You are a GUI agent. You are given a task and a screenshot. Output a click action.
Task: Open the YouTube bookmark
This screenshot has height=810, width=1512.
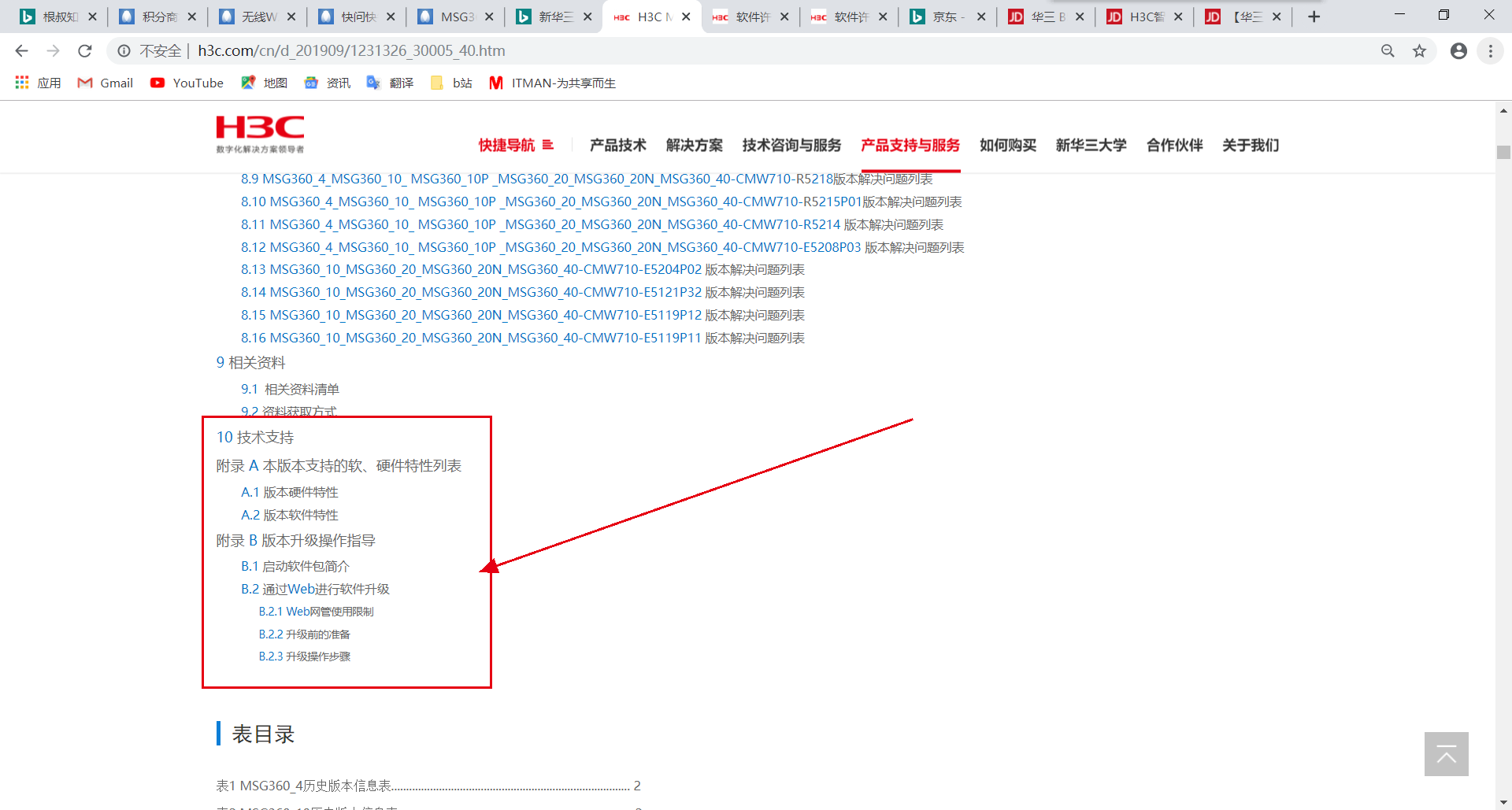click(187, 83)
